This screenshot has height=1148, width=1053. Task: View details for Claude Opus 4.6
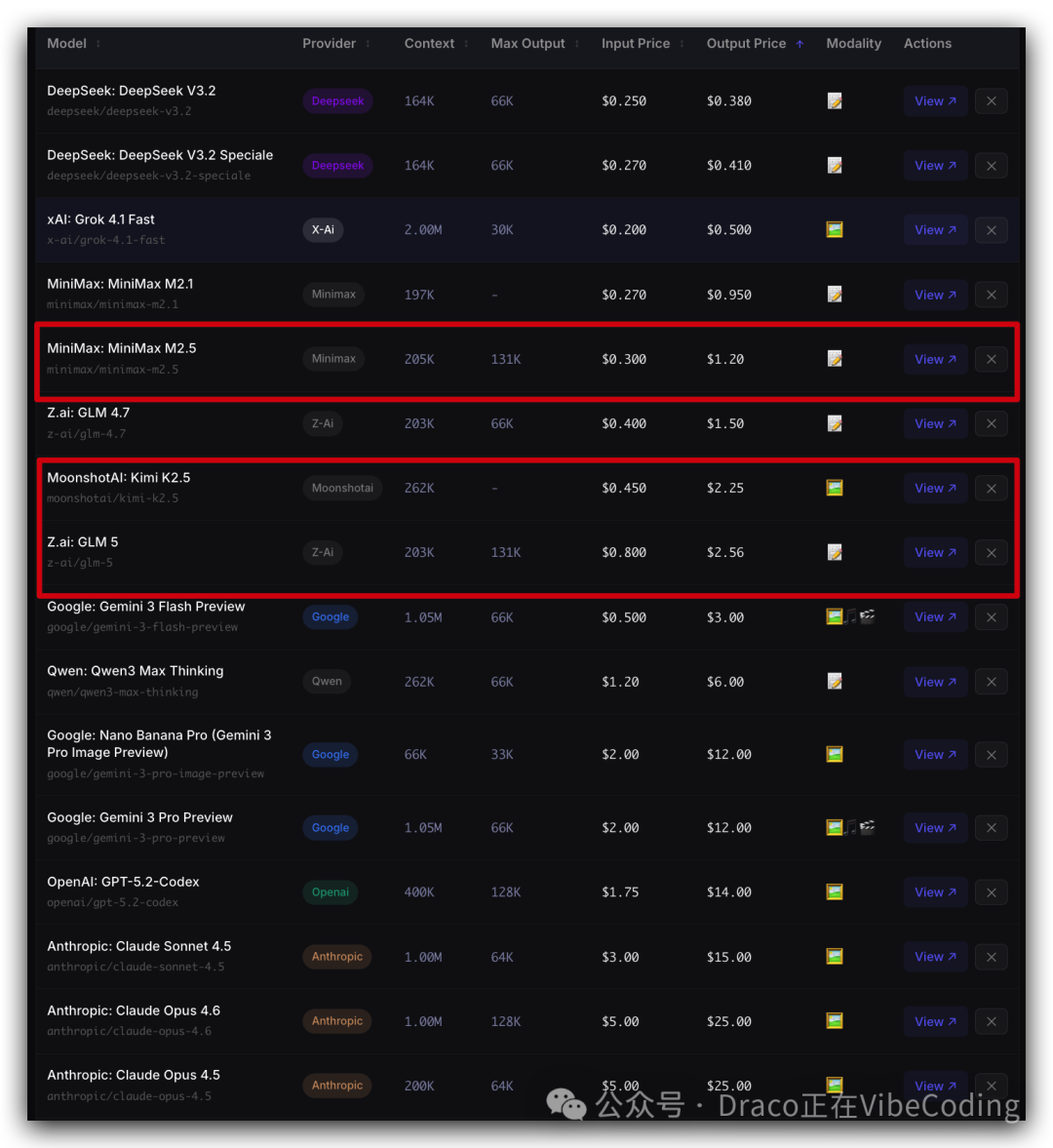click(x=935, y=1021)
